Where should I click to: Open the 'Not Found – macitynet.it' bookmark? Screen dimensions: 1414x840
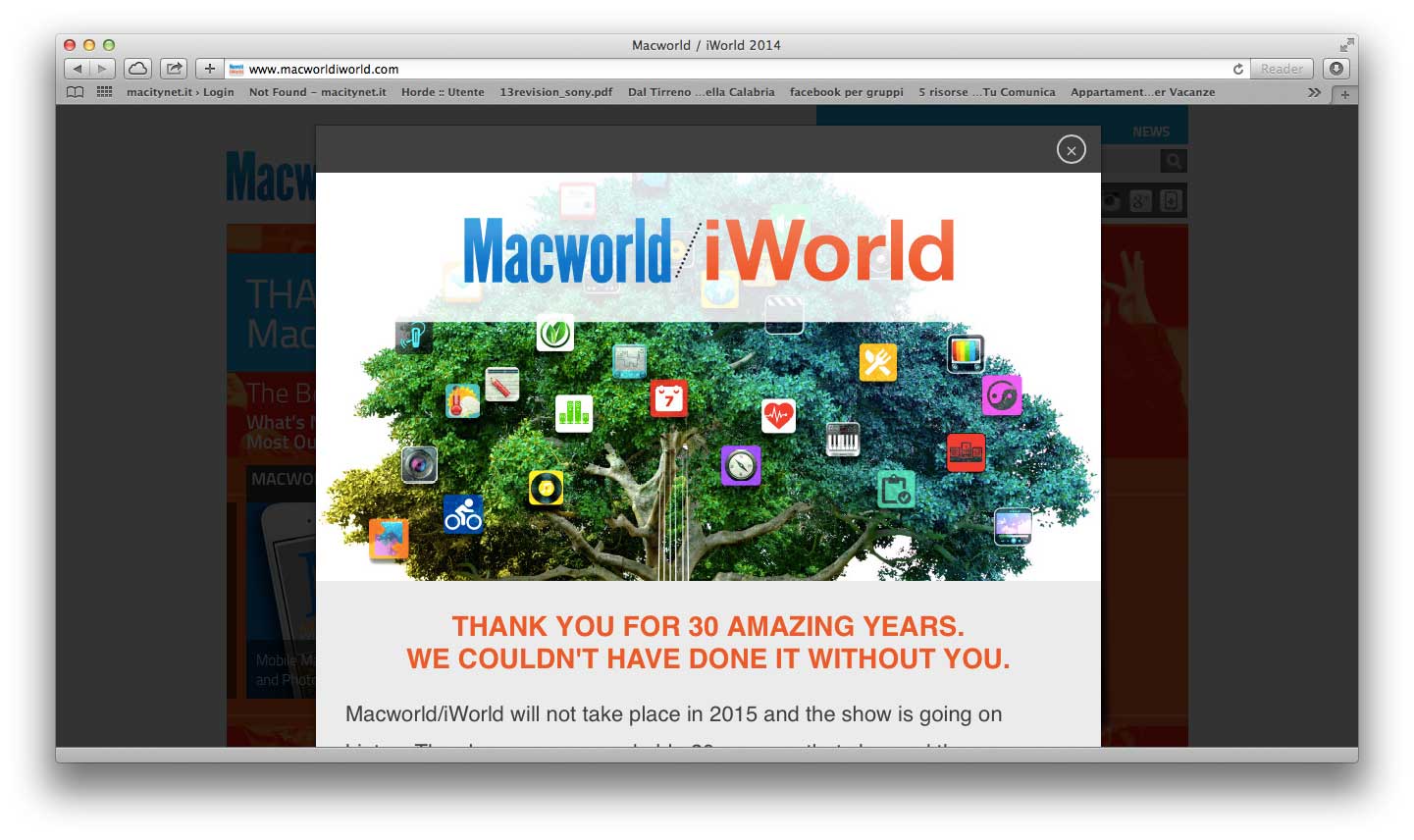point(318,92)
